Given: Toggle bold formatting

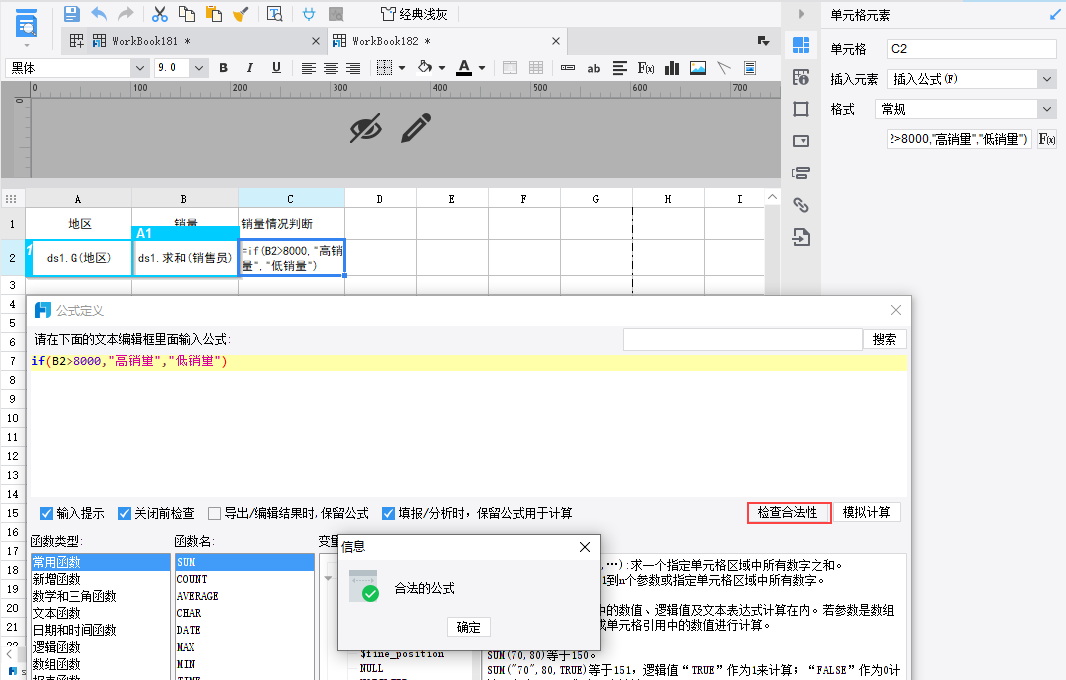Looking at the screenshot, I should (x=223, y=67).
